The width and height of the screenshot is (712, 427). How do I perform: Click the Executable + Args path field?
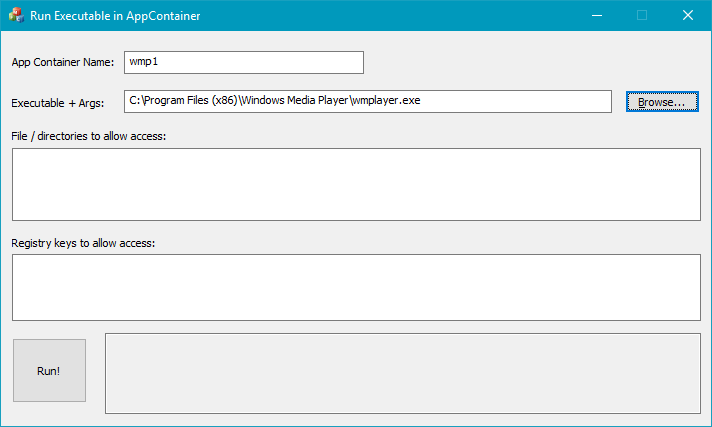point(368,101)
